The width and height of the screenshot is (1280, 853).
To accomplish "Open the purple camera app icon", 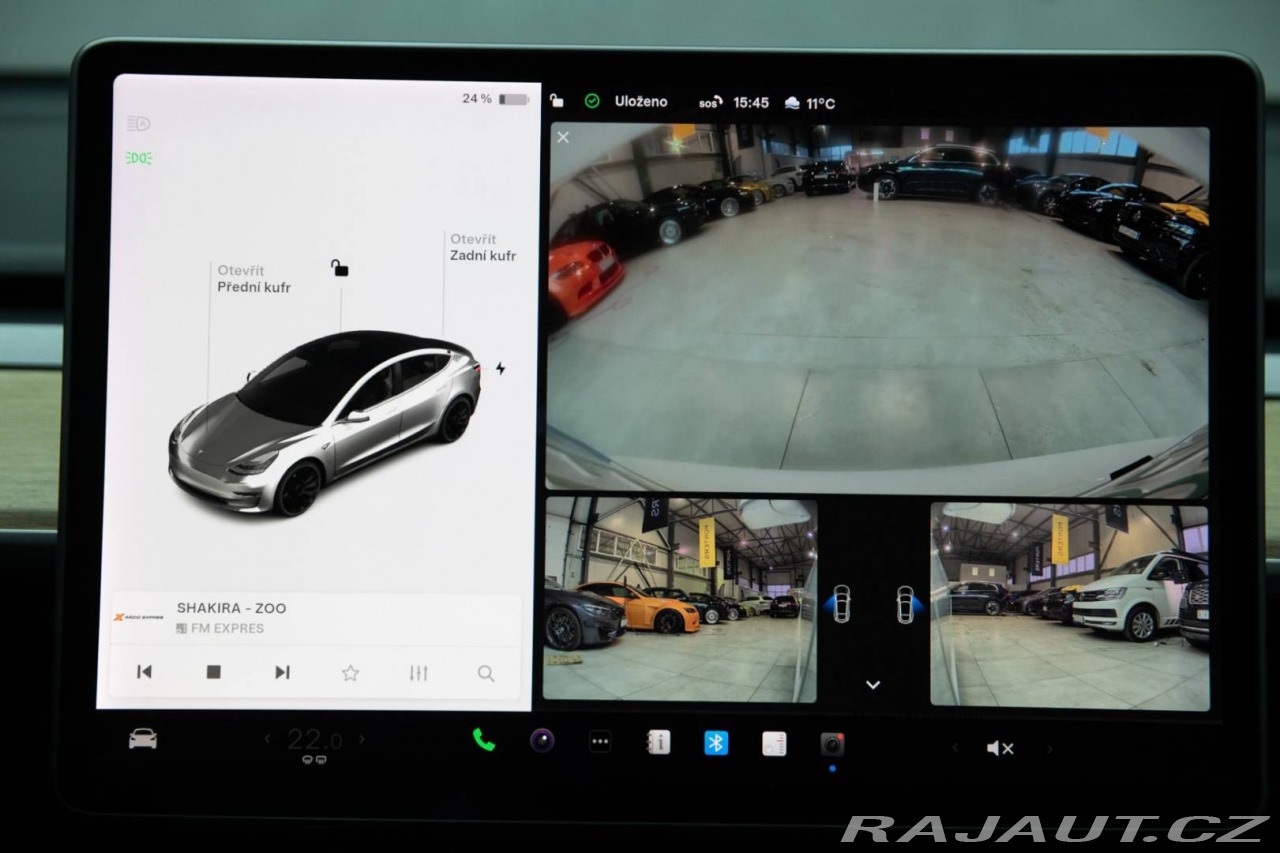I will point(542,741).
